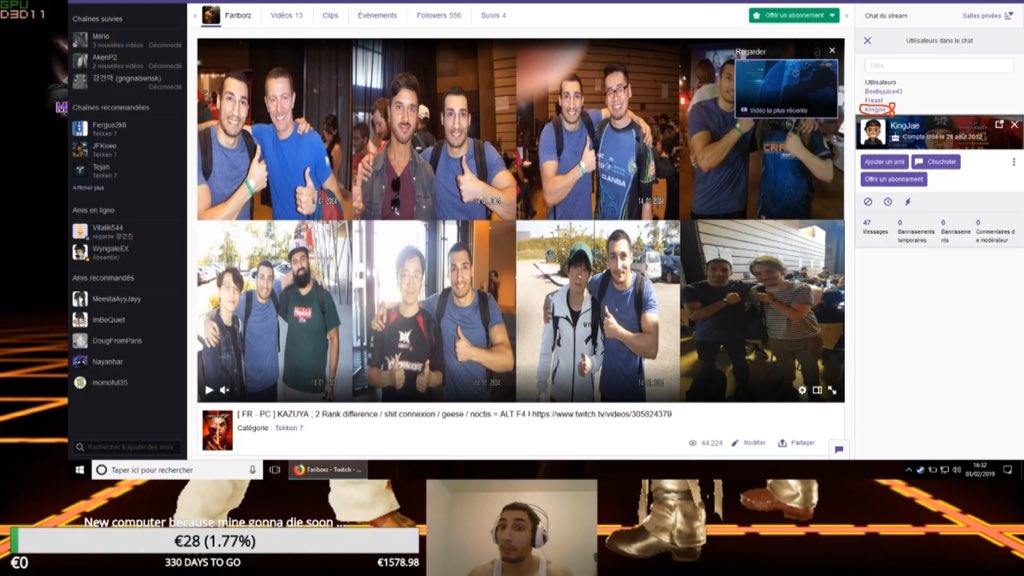Open the Windows notification center

(x=1008, y=470)
